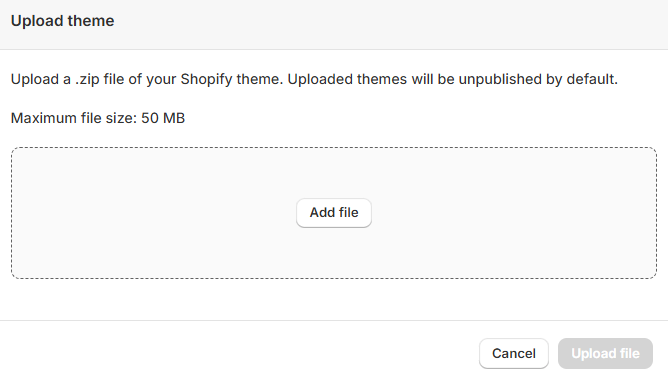Click the drop zone above the Add file button
Image resolution: width=668 pixels, height=386 pixels.
pos(334,173)
